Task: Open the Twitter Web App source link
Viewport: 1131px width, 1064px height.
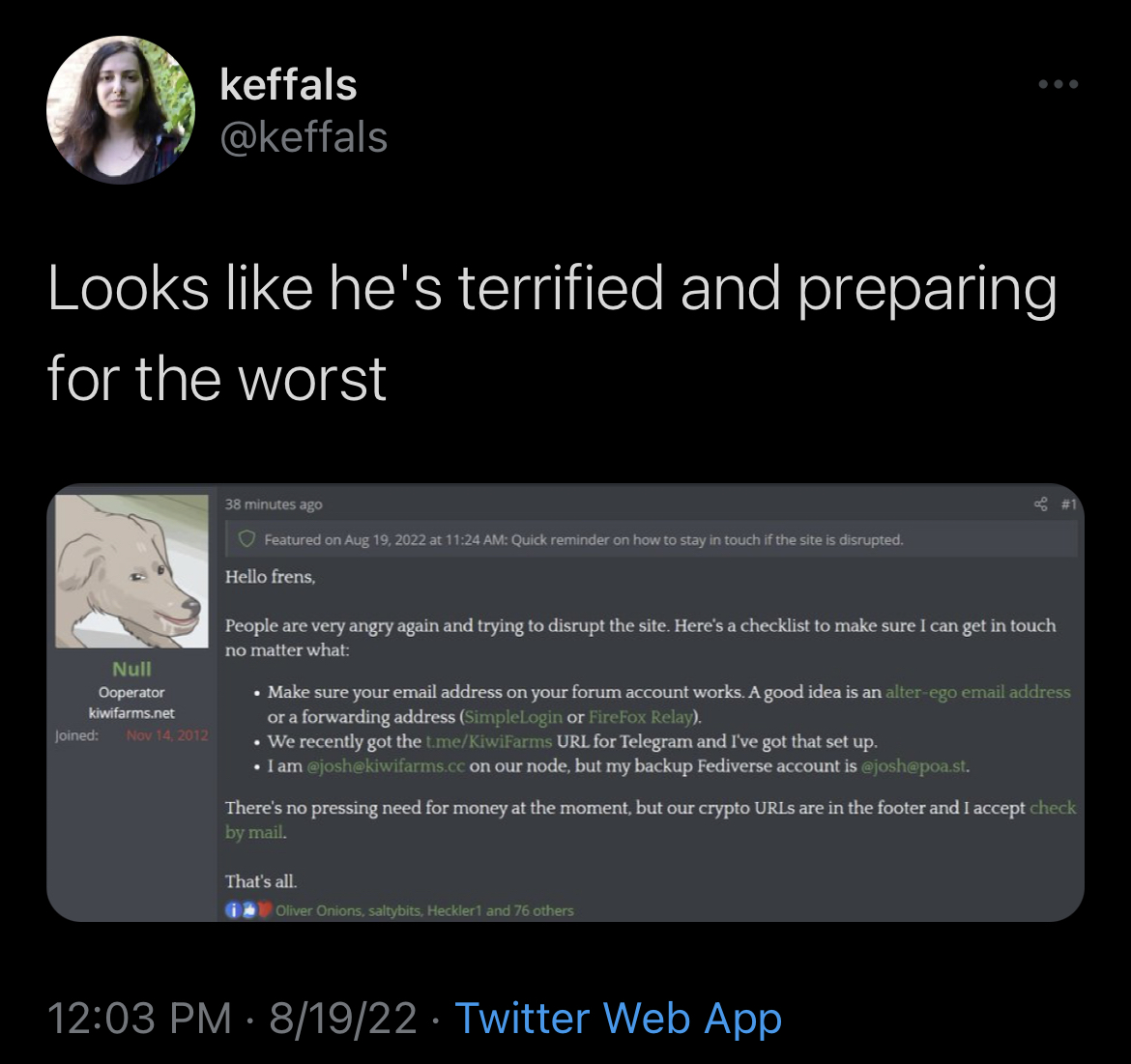Action: pos(618,1018)
